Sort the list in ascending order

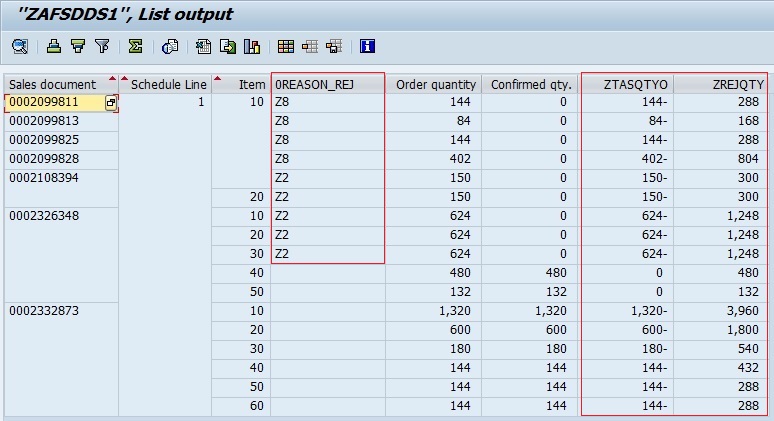[53, 46]
